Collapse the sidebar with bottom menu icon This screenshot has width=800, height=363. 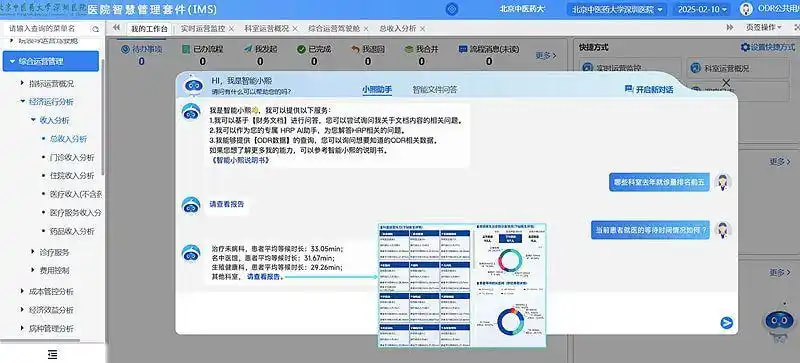[52, 354]
